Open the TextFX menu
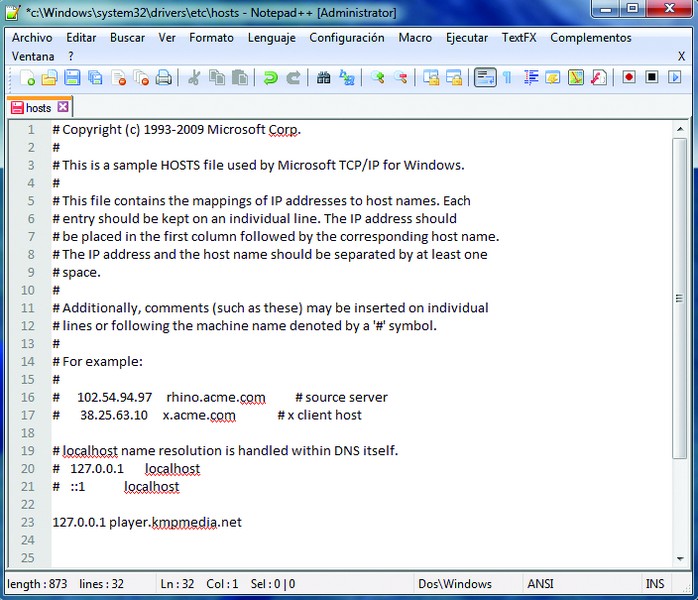The width and height of the screenshot is (698, 600). point(519,38)
